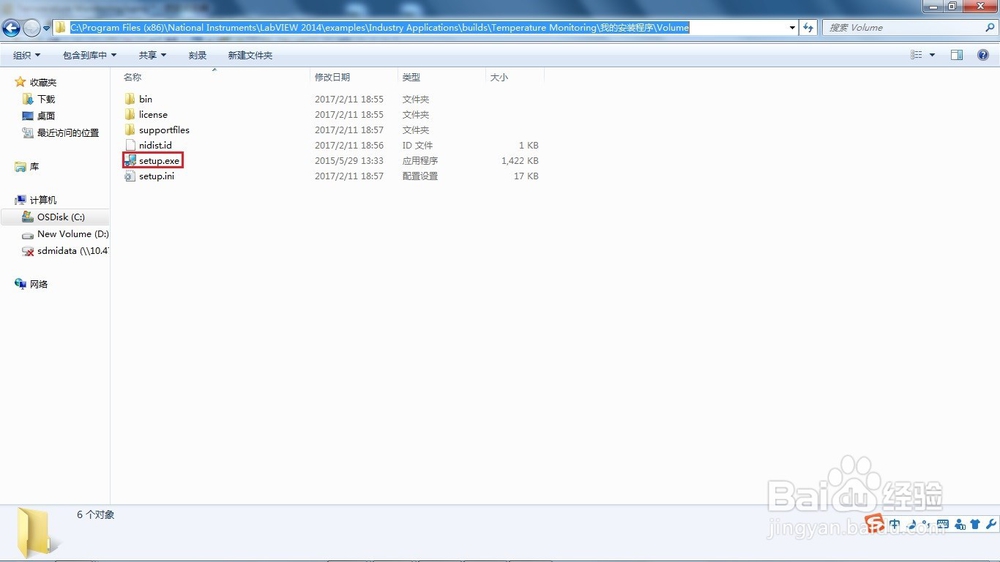Image resolution: width=1000 pixels, height=562 pixels.
Task: Click the 库 library icon
Action: tap(20, 166)
